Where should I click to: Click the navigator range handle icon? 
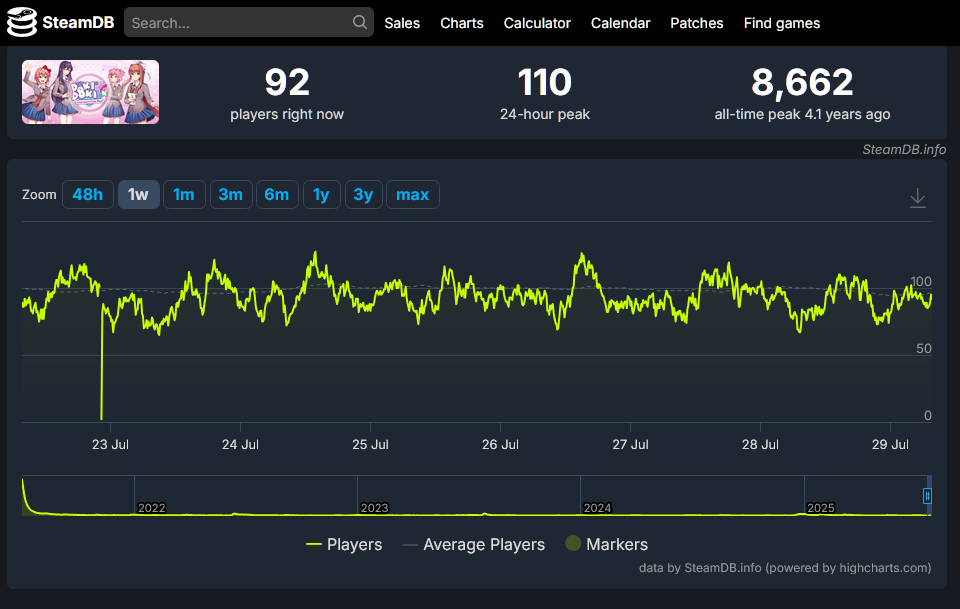click(x=927, y=496)
